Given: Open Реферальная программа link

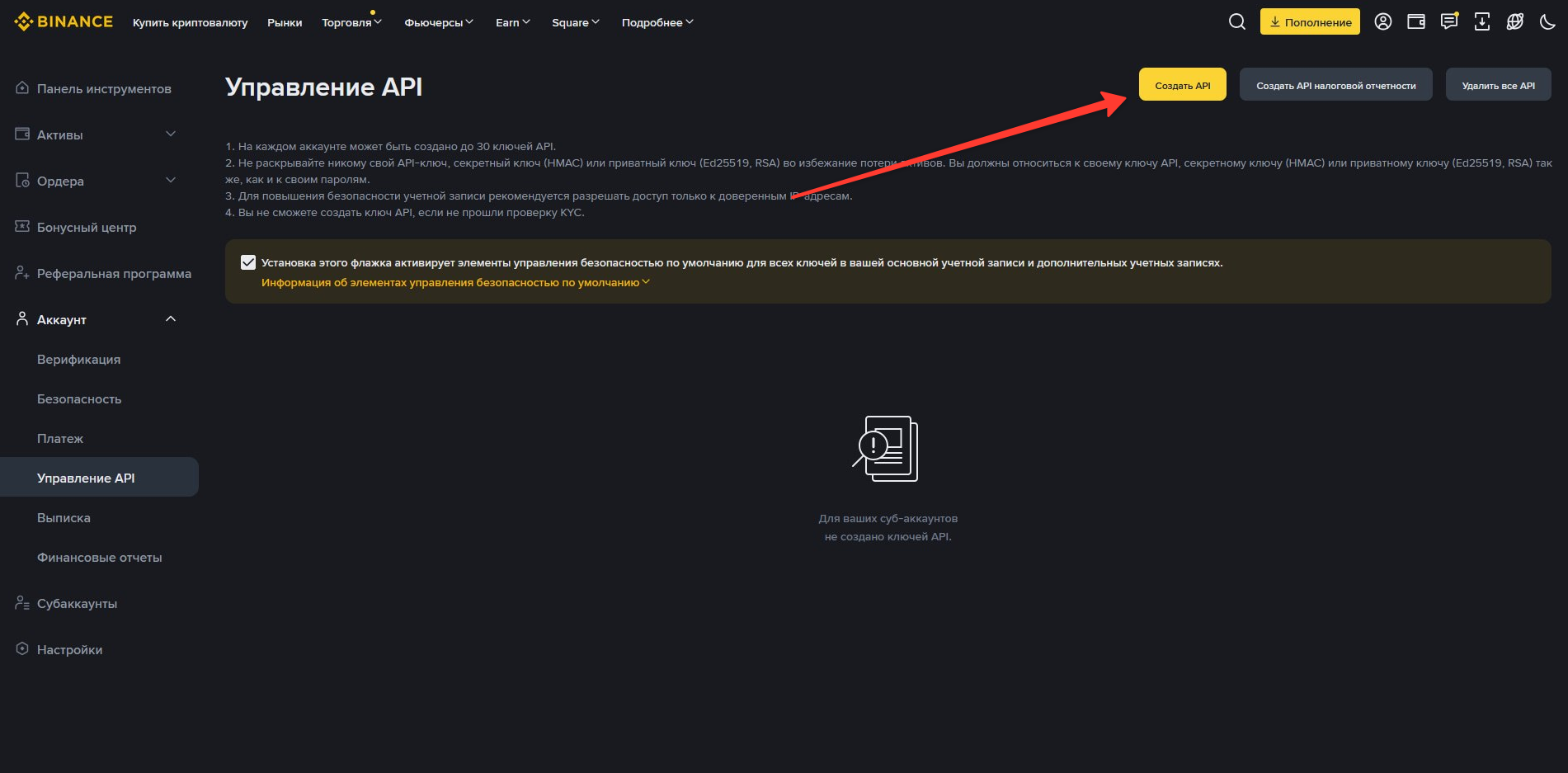Looking at the screenshot, I should [x=114, y=273].
